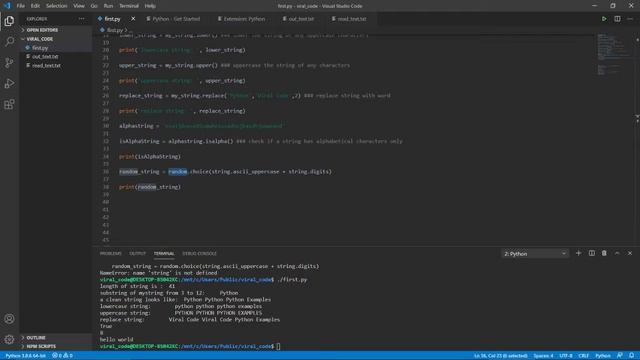
Task: Click the feedback icon in status bar
Action: pos(620,356)
